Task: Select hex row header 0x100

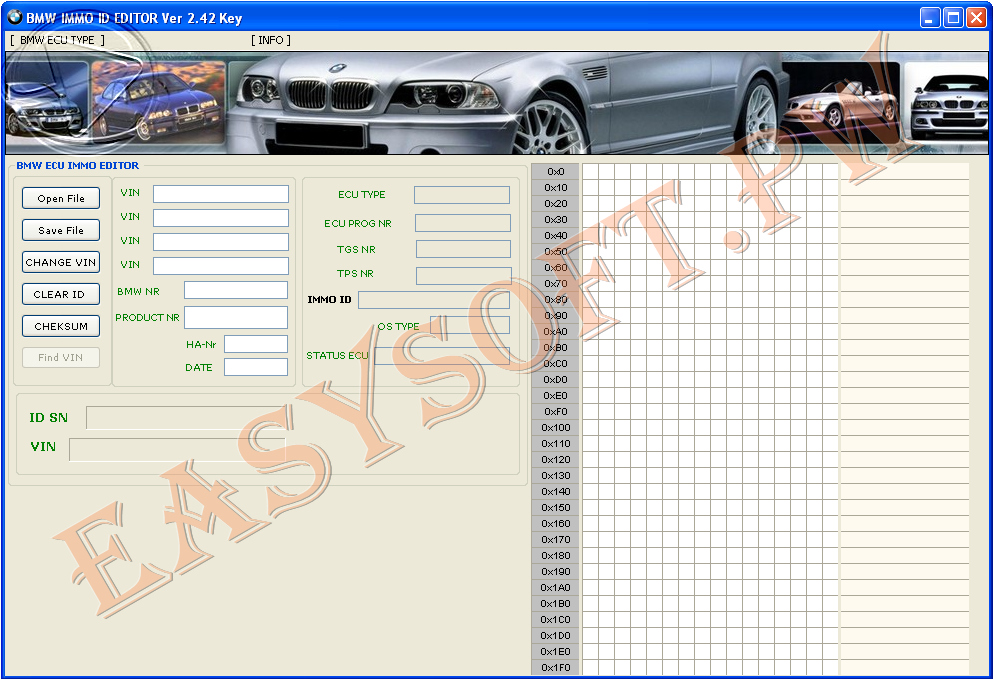Action: coord(555,428)
